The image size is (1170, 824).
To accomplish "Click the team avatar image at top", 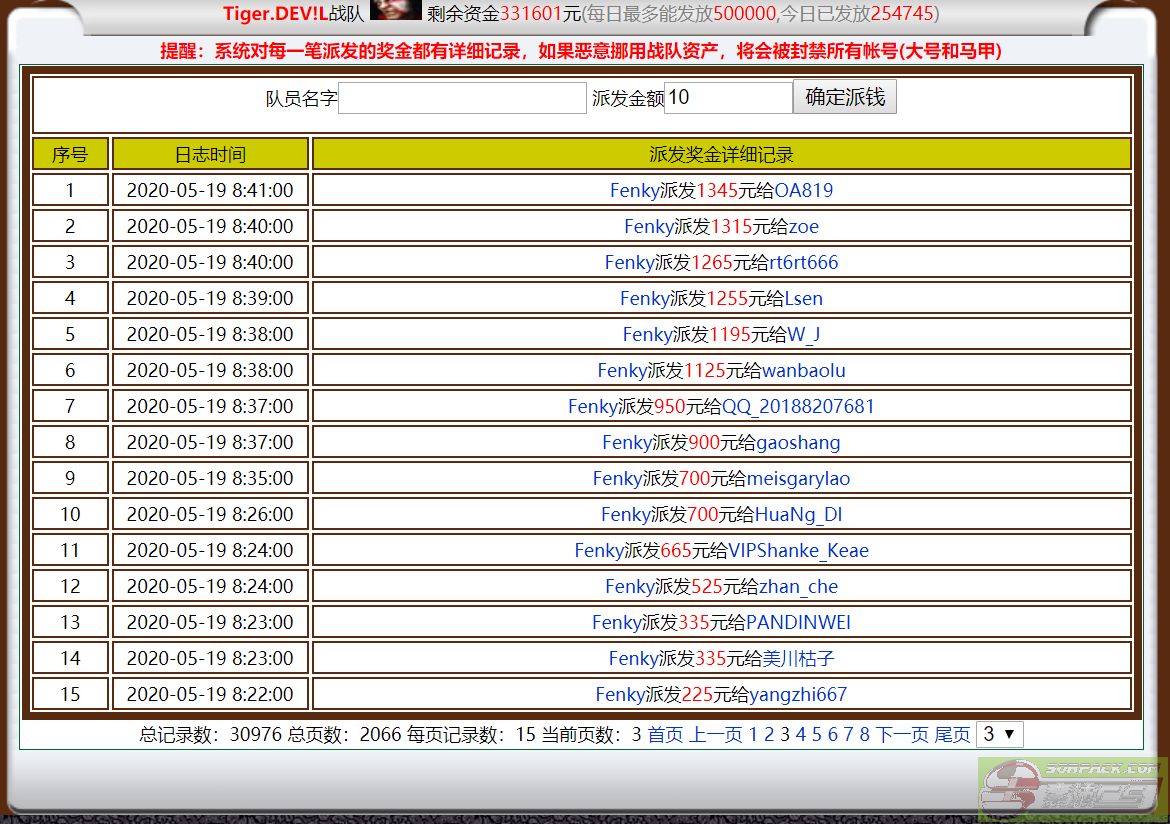I will (395, 11).
